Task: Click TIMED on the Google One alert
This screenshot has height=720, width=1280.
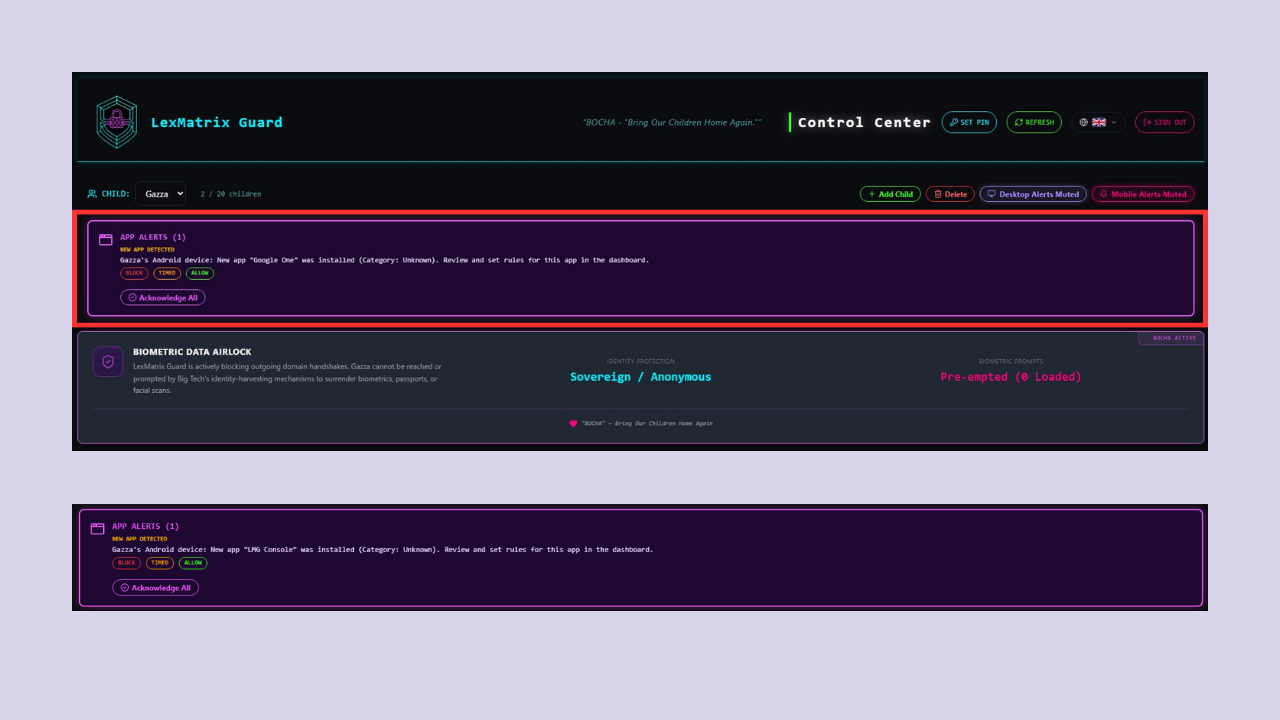Action: point(167,273)
